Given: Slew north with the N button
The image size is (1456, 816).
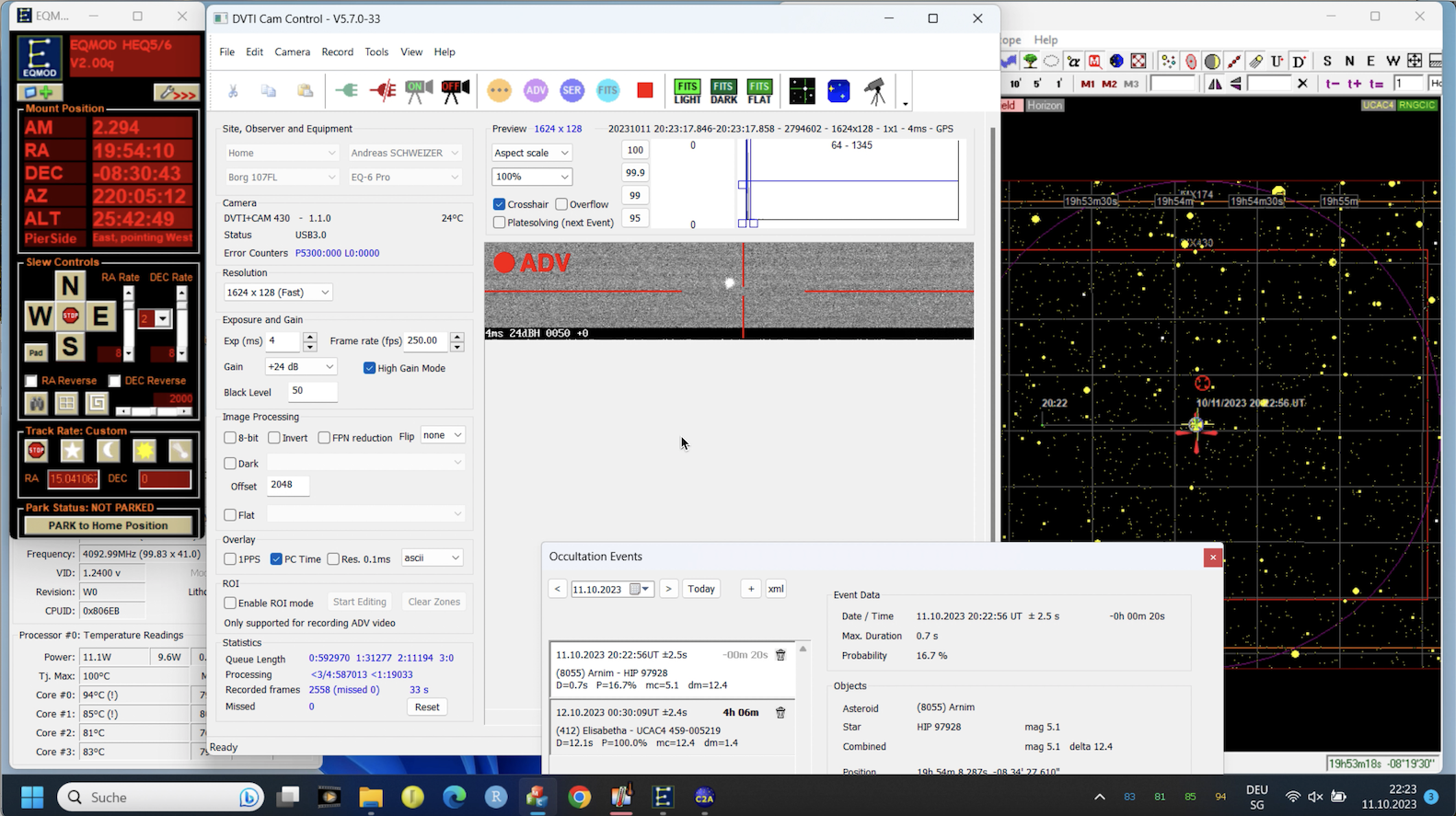Looking at the screenshot, I should (x=70, y=285).
